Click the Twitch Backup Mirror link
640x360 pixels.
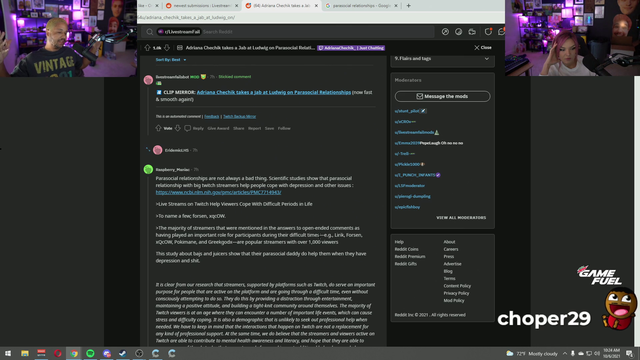pyautogui.click(x=240, y=116)
